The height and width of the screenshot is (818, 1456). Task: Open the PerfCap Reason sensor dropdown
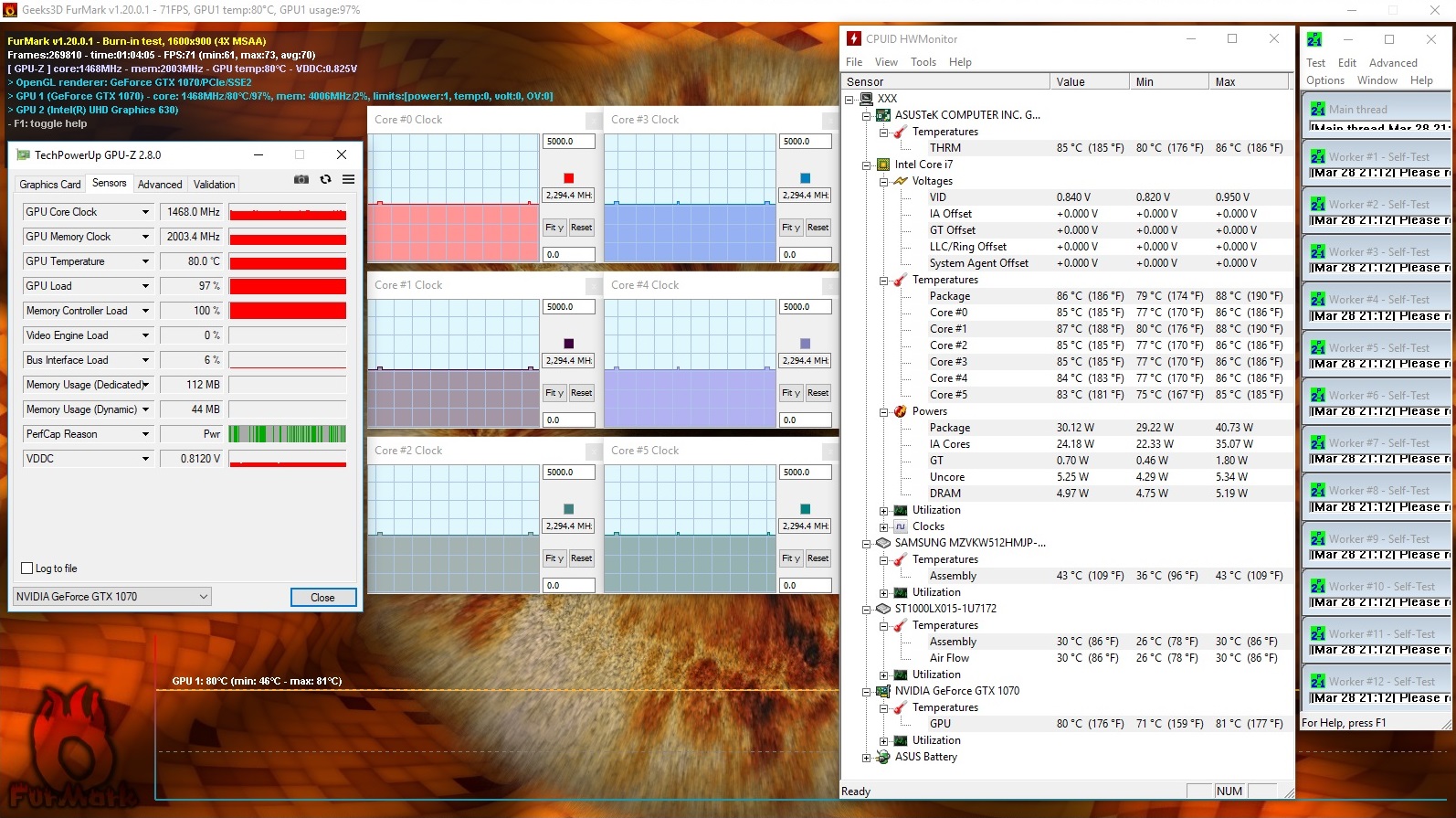click(145, 434)
